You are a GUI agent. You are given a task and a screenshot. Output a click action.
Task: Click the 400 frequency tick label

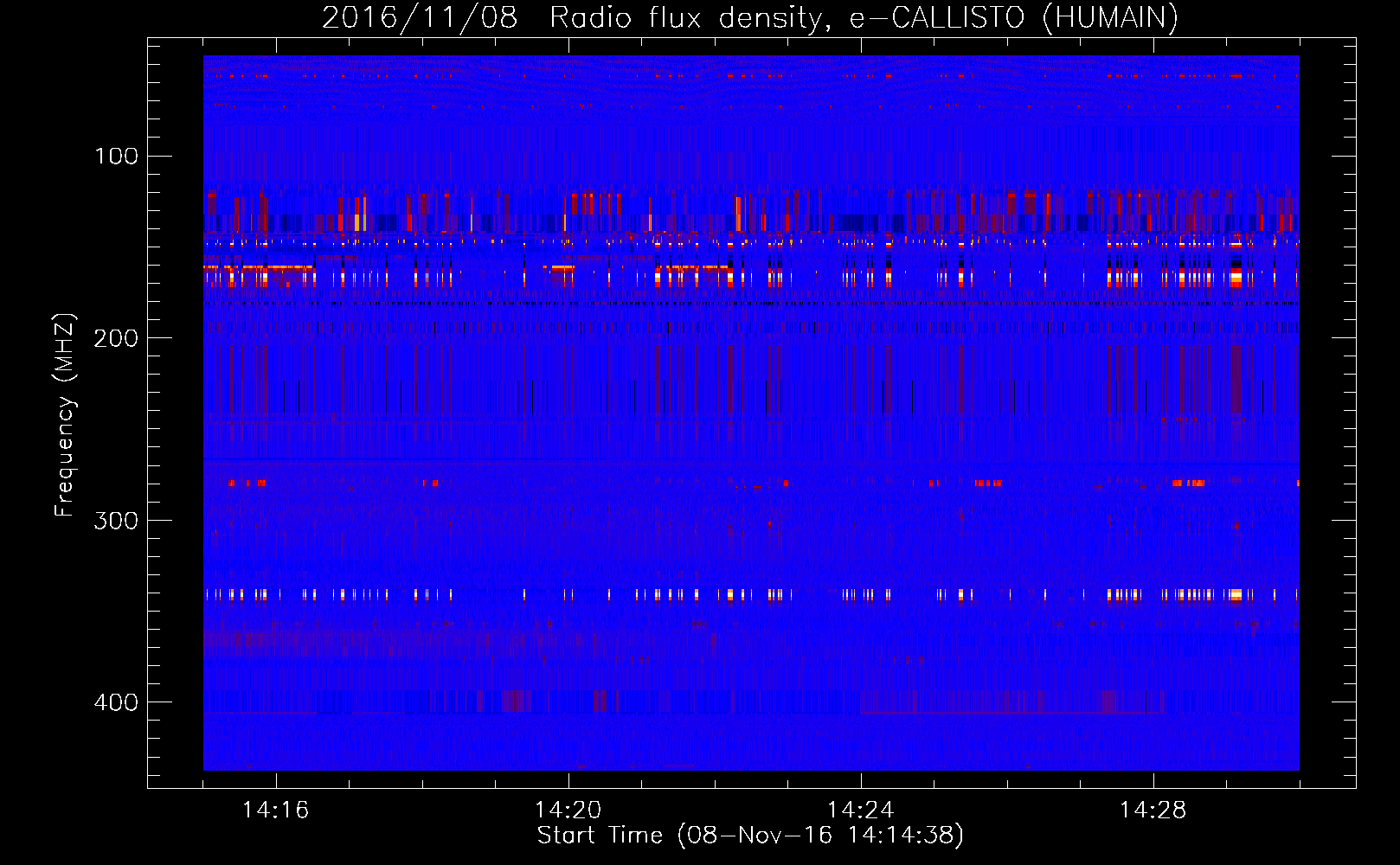click(x=117, y=702)
